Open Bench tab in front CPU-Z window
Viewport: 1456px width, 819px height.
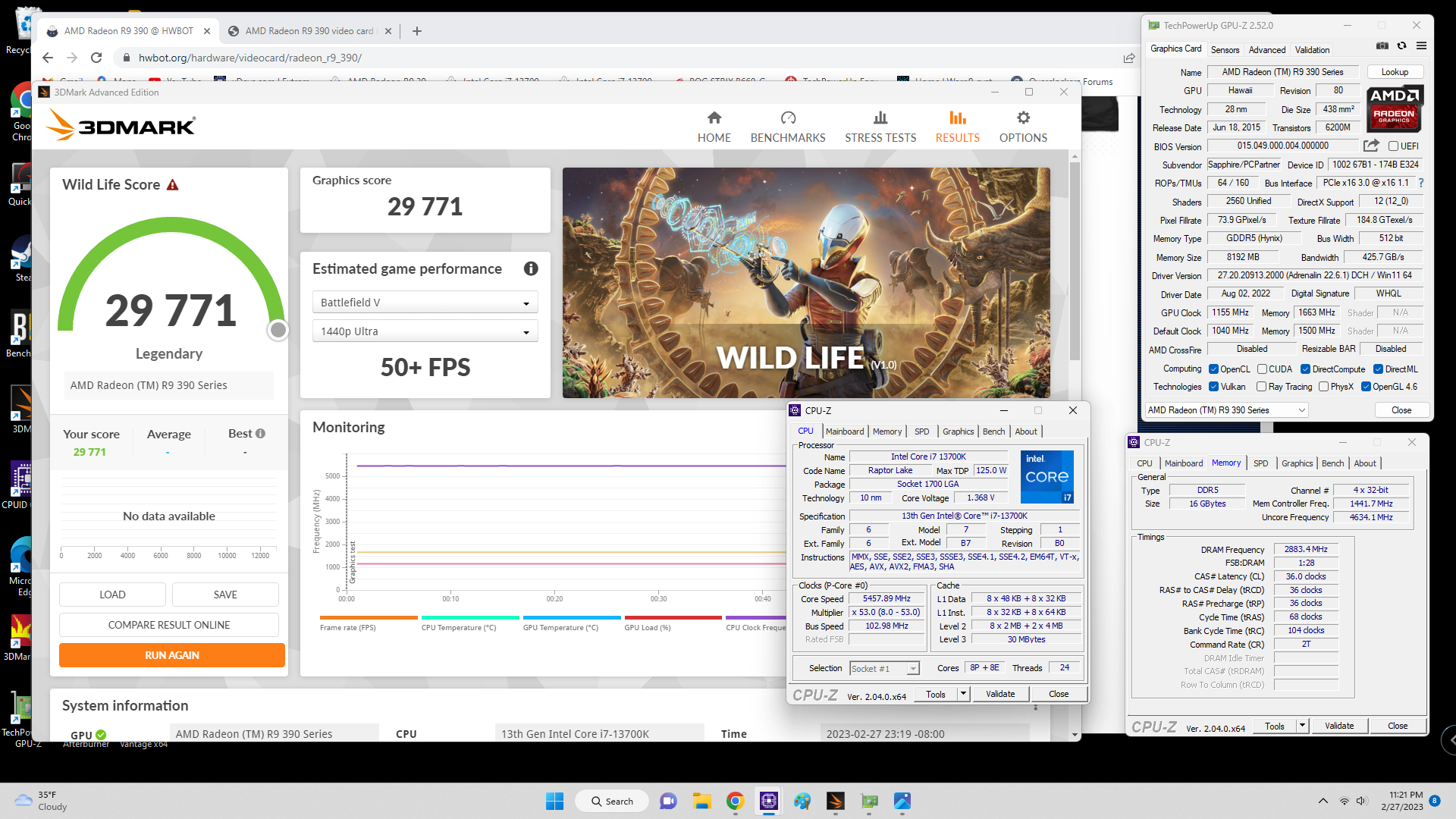[x=993, y=431]
